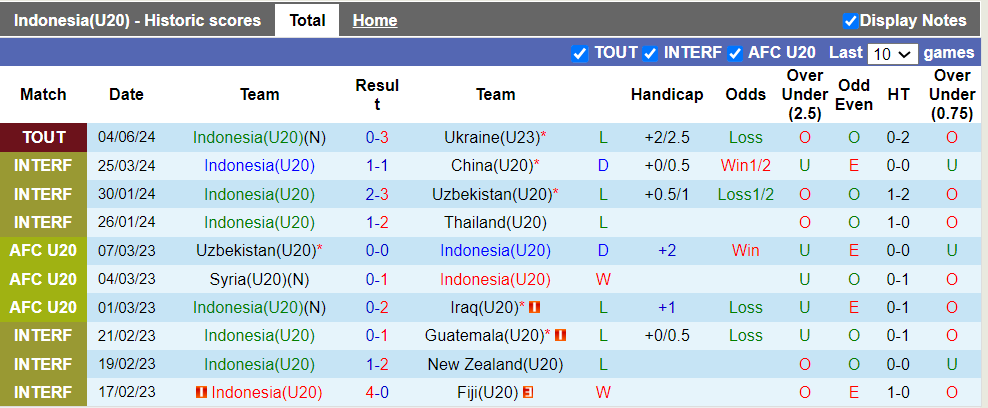This screenshot has height=408, width=988.
Task: Open the 4-0 result against Fiji(U20)
Action: 377,392
